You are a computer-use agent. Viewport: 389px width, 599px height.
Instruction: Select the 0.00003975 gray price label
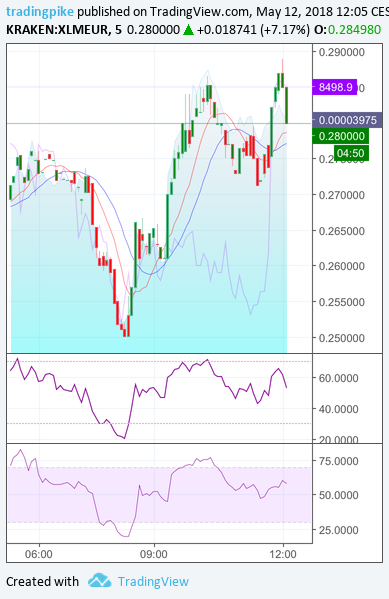tap(347, 120)
